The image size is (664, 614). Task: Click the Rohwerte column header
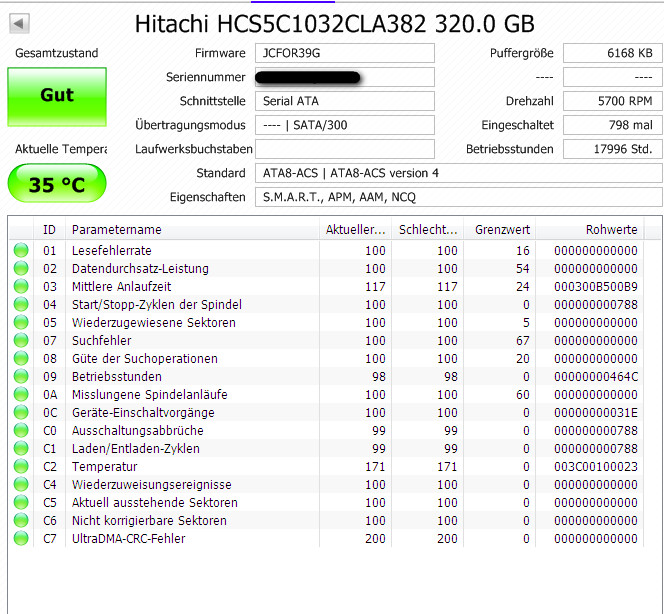tap(589, 230)
